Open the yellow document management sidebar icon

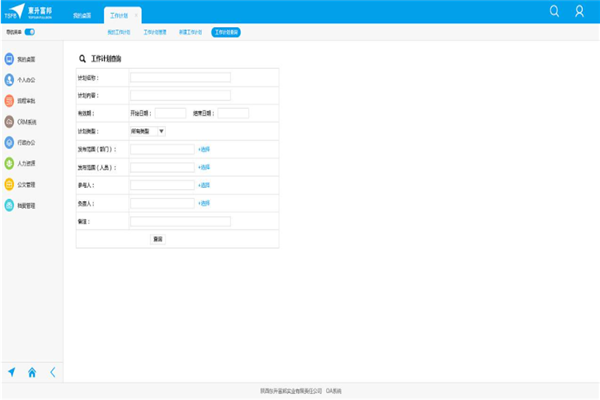click(x=9, y=184)
